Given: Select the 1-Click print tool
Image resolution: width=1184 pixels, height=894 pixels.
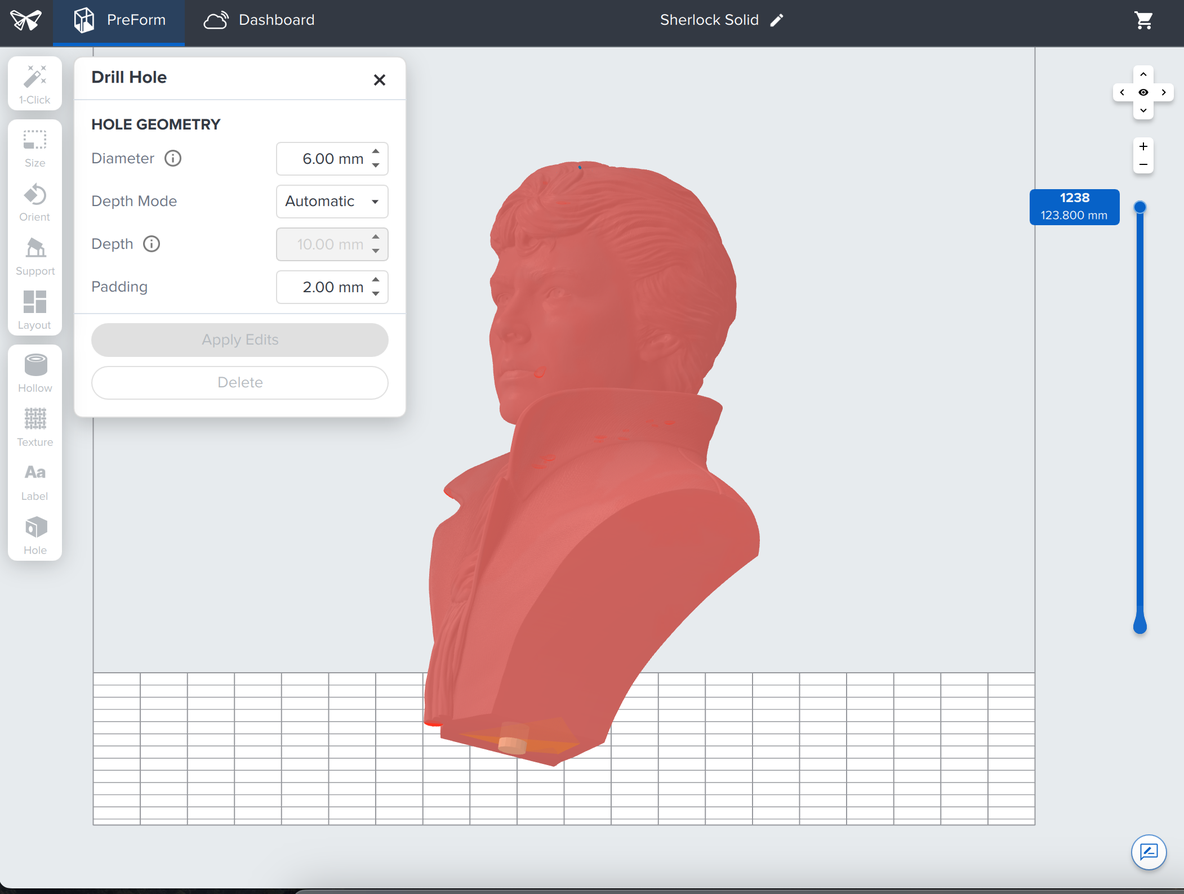Looking at the screenshot, I should click(x=34, y=84).
